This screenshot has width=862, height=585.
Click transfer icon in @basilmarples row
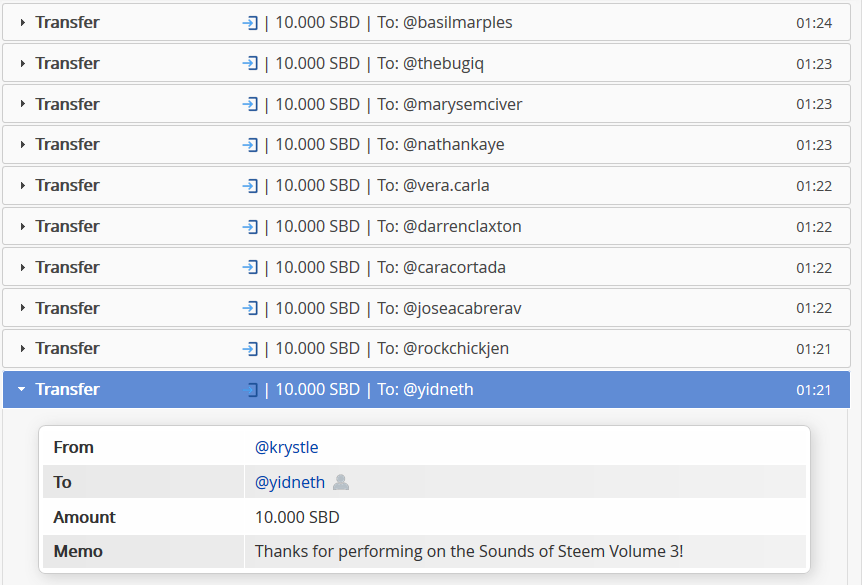coord(250,23)
